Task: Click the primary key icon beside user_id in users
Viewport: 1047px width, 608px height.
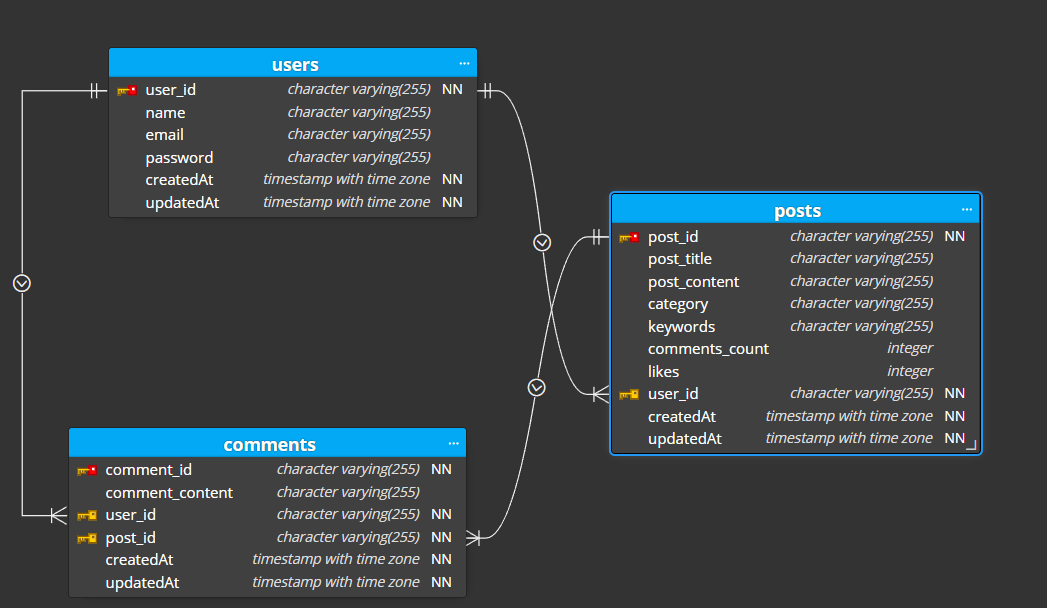Action: coord(127,89)
